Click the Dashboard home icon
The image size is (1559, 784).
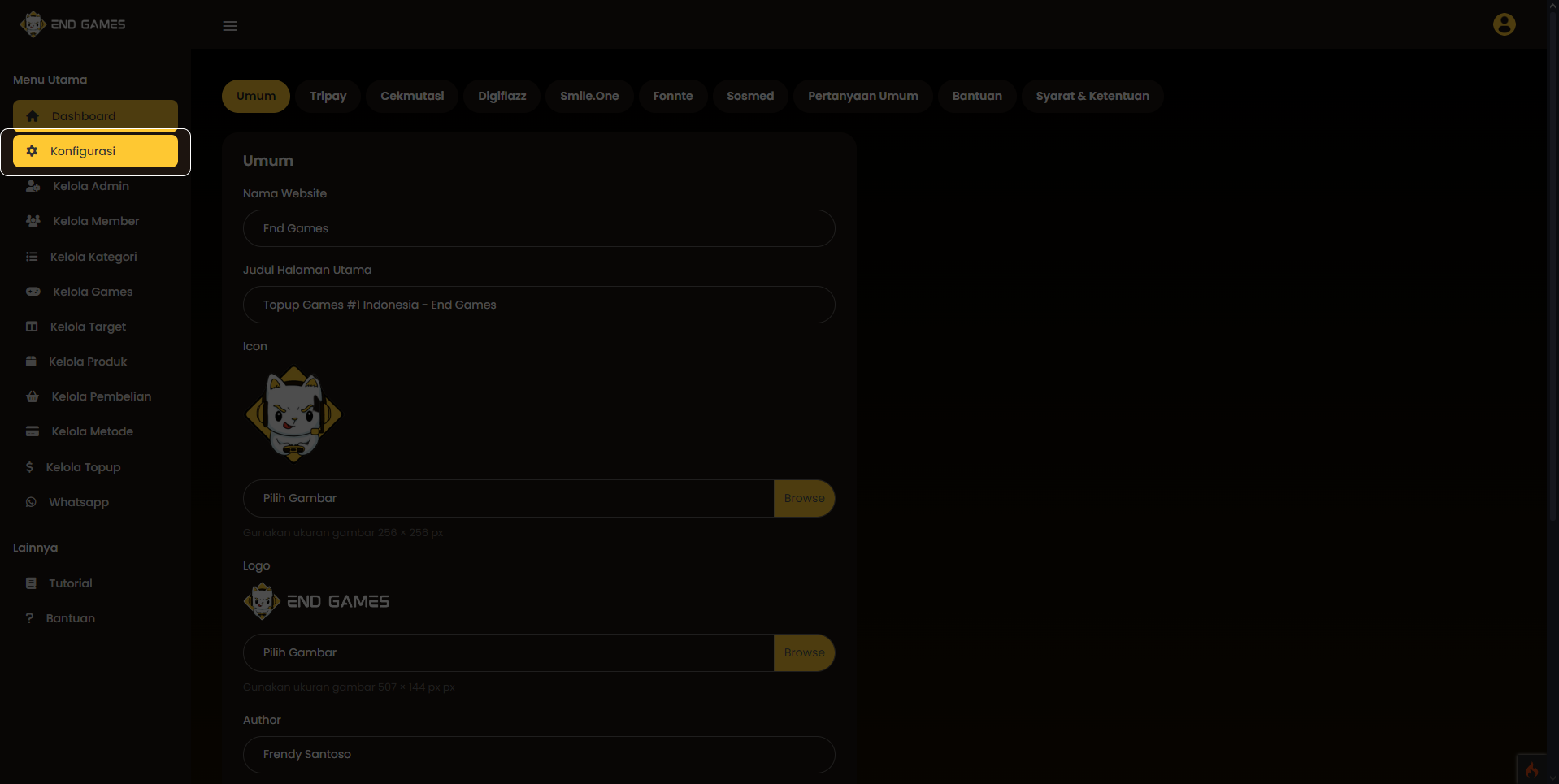pos(33,116)
